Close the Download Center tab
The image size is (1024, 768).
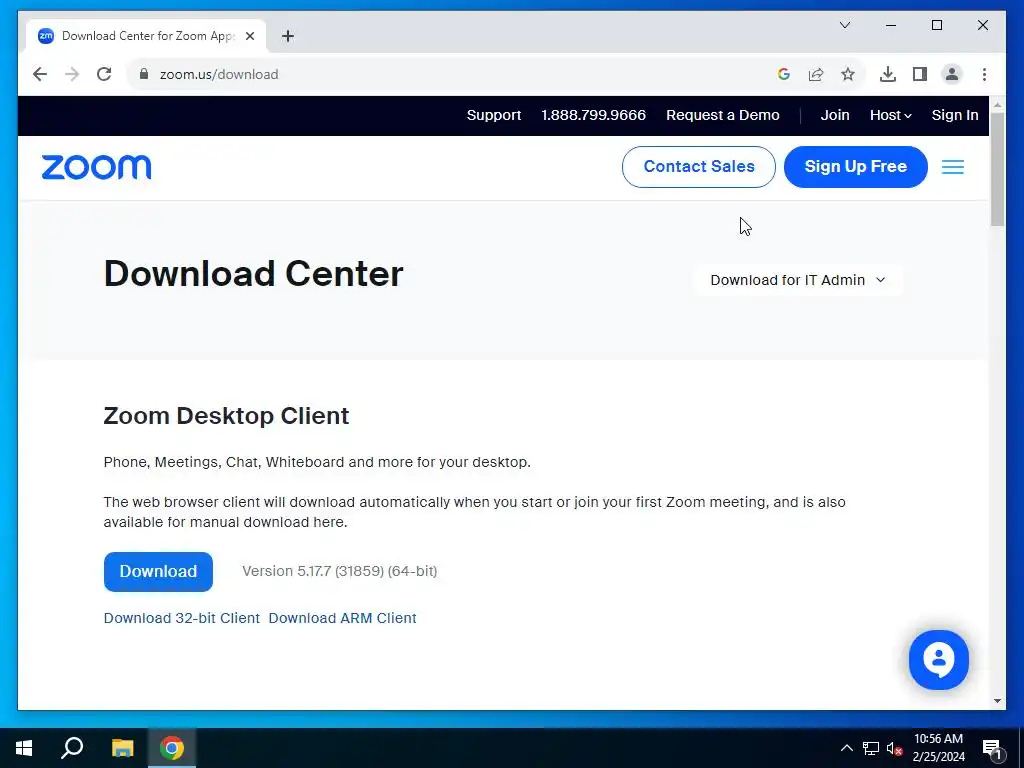pos(249,36)
